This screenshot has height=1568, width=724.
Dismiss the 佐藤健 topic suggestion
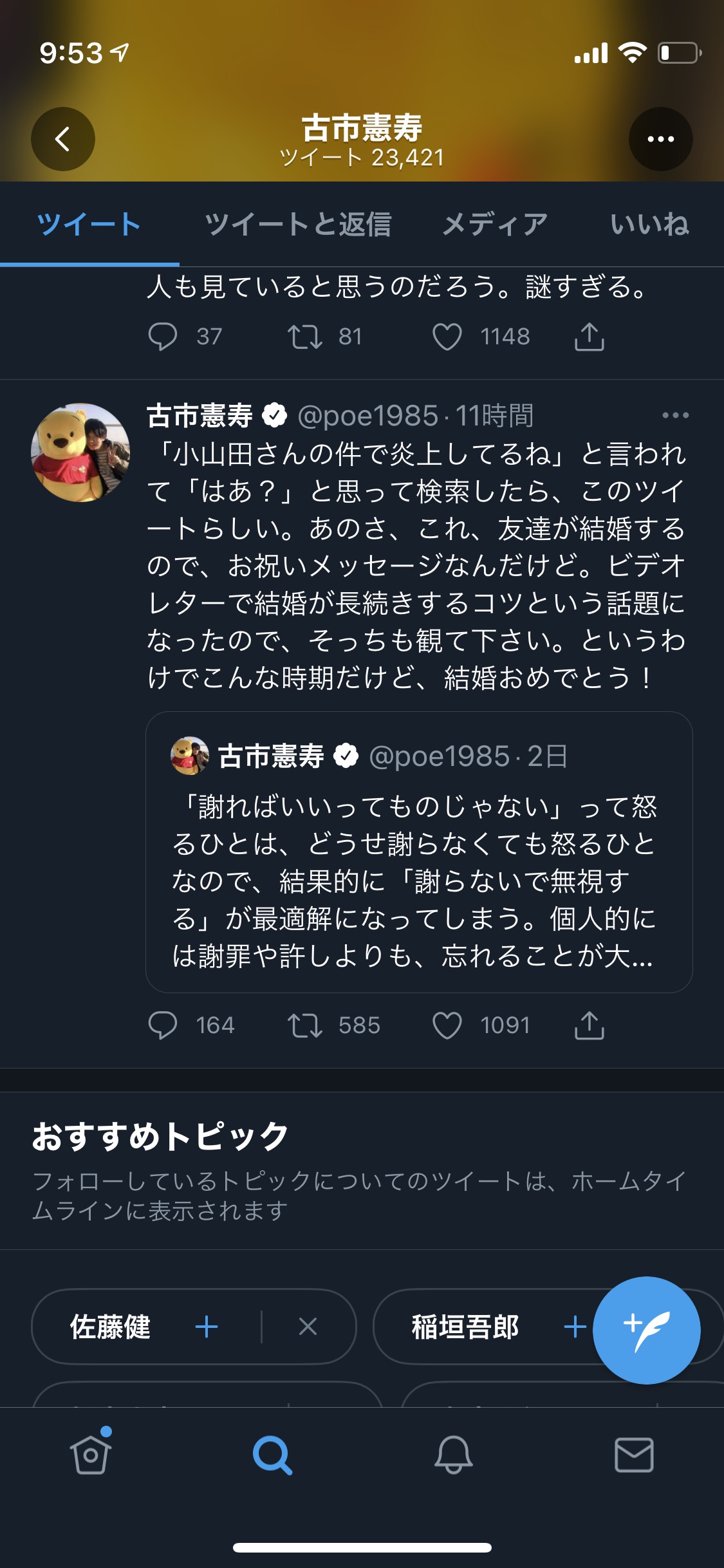click(308, 1327)
